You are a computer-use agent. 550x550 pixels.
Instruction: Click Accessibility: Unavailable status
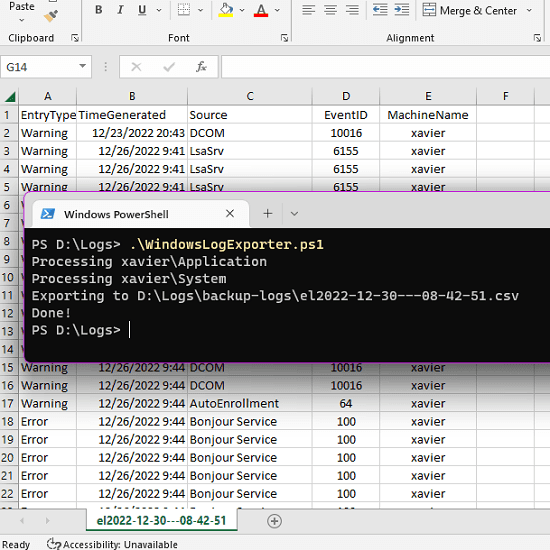point(112,544)
